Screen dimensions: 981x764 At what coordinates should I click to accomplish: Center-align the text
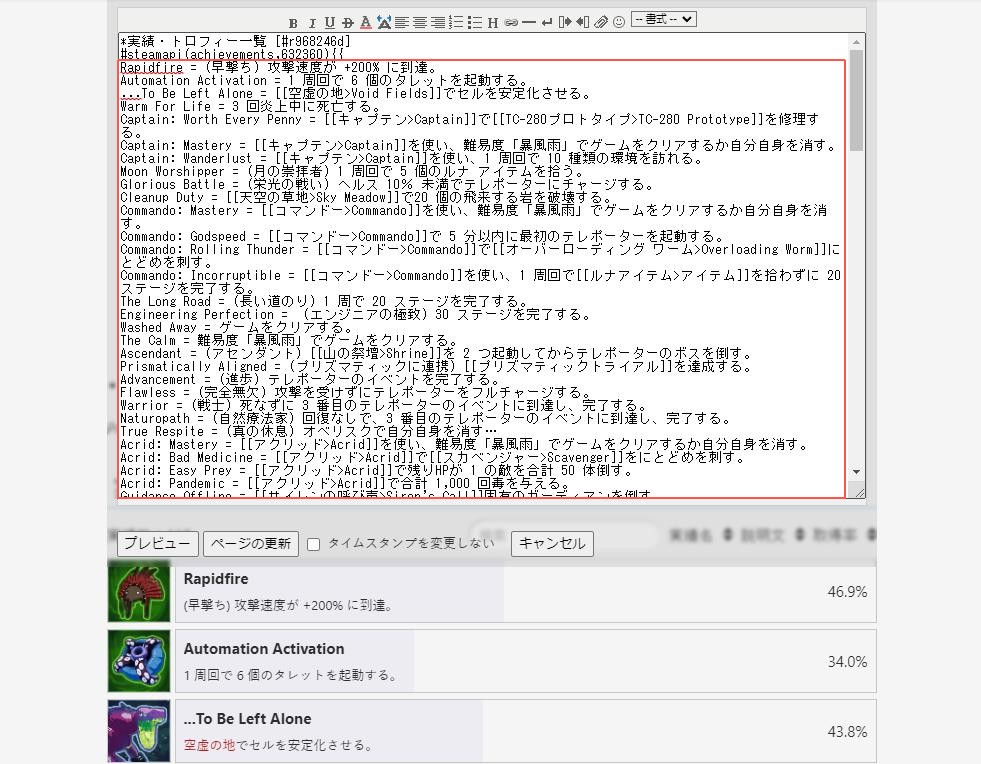pyautogui.click(x=419, y=22)
